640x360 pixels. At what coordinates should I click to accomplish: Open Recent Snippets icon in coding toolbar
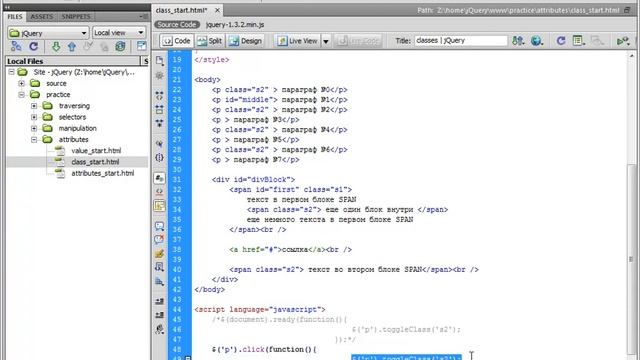coord(160,267)
